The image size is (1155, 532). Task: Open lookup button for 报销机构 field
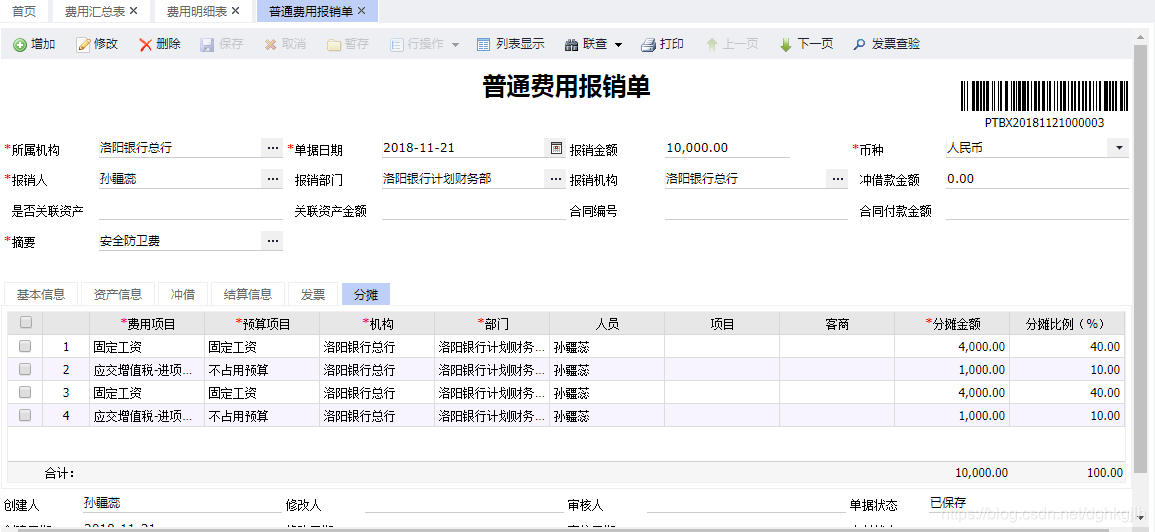[838, 178]
